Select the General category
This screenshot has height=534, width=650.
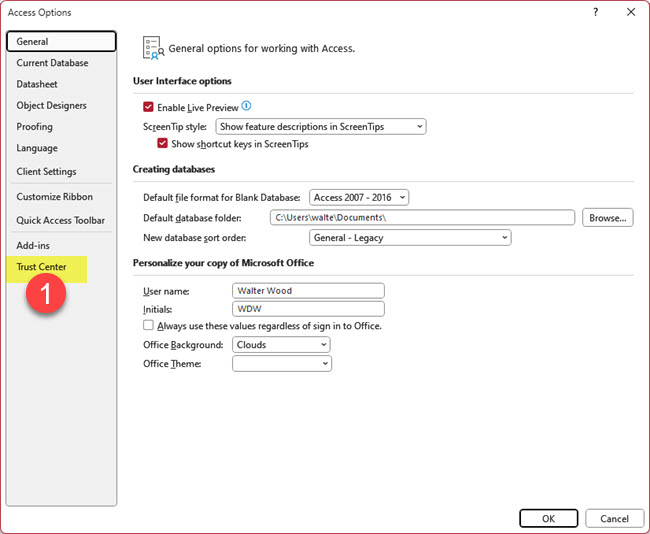(61, 41)
